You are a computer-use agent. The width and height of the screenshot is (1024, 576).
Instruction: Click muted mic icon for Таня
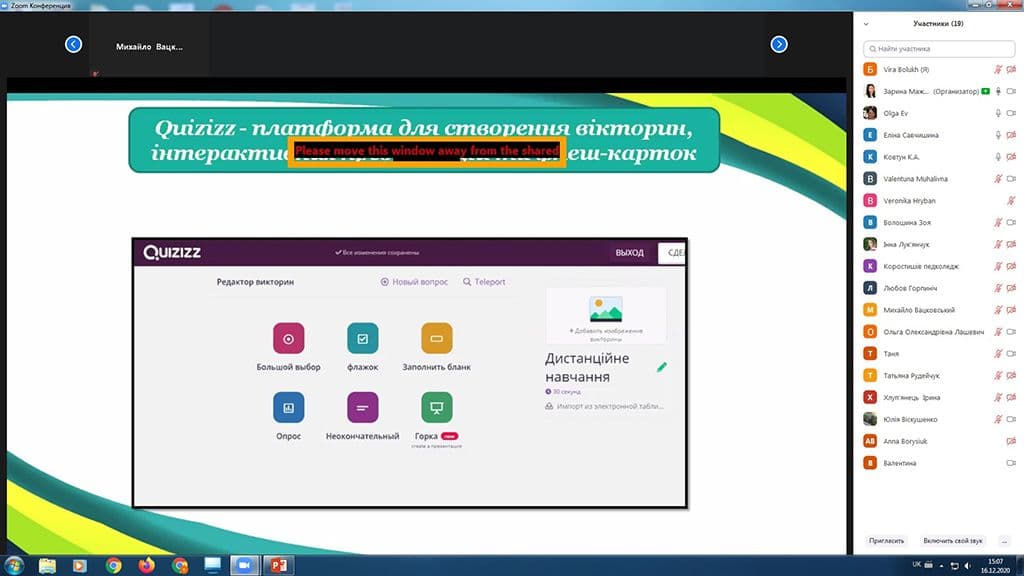point(998,354)
